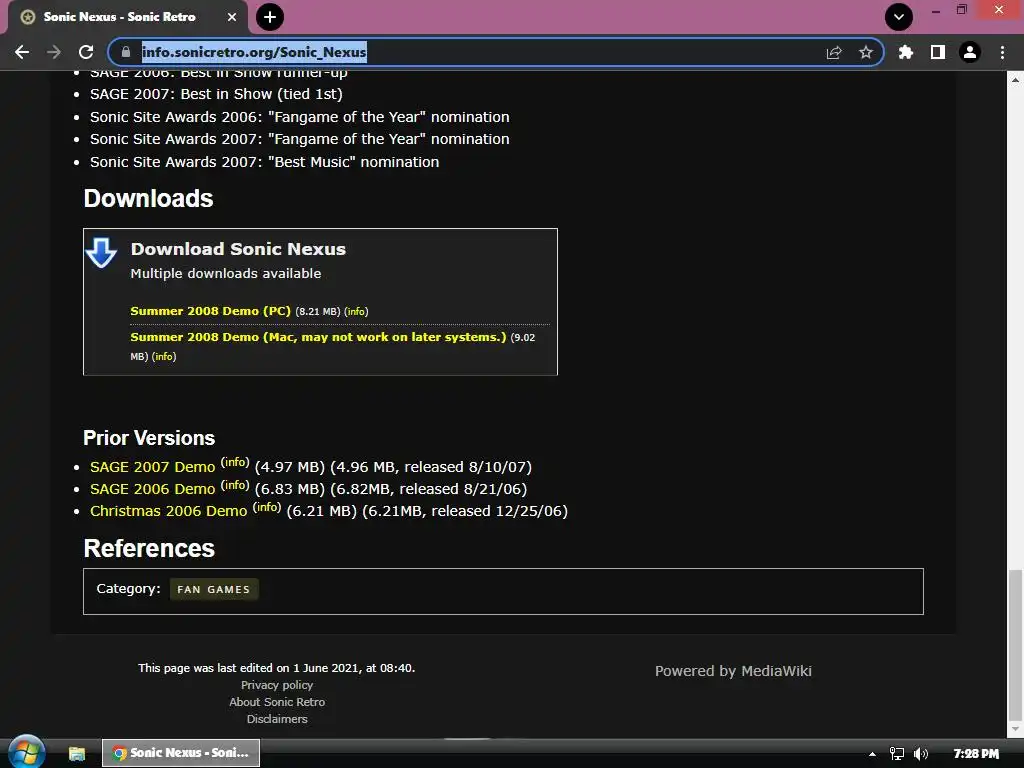Open the SAGE 2007 Demo link
The width and height of the screenshot is (1024, 768).
point(152,467)
